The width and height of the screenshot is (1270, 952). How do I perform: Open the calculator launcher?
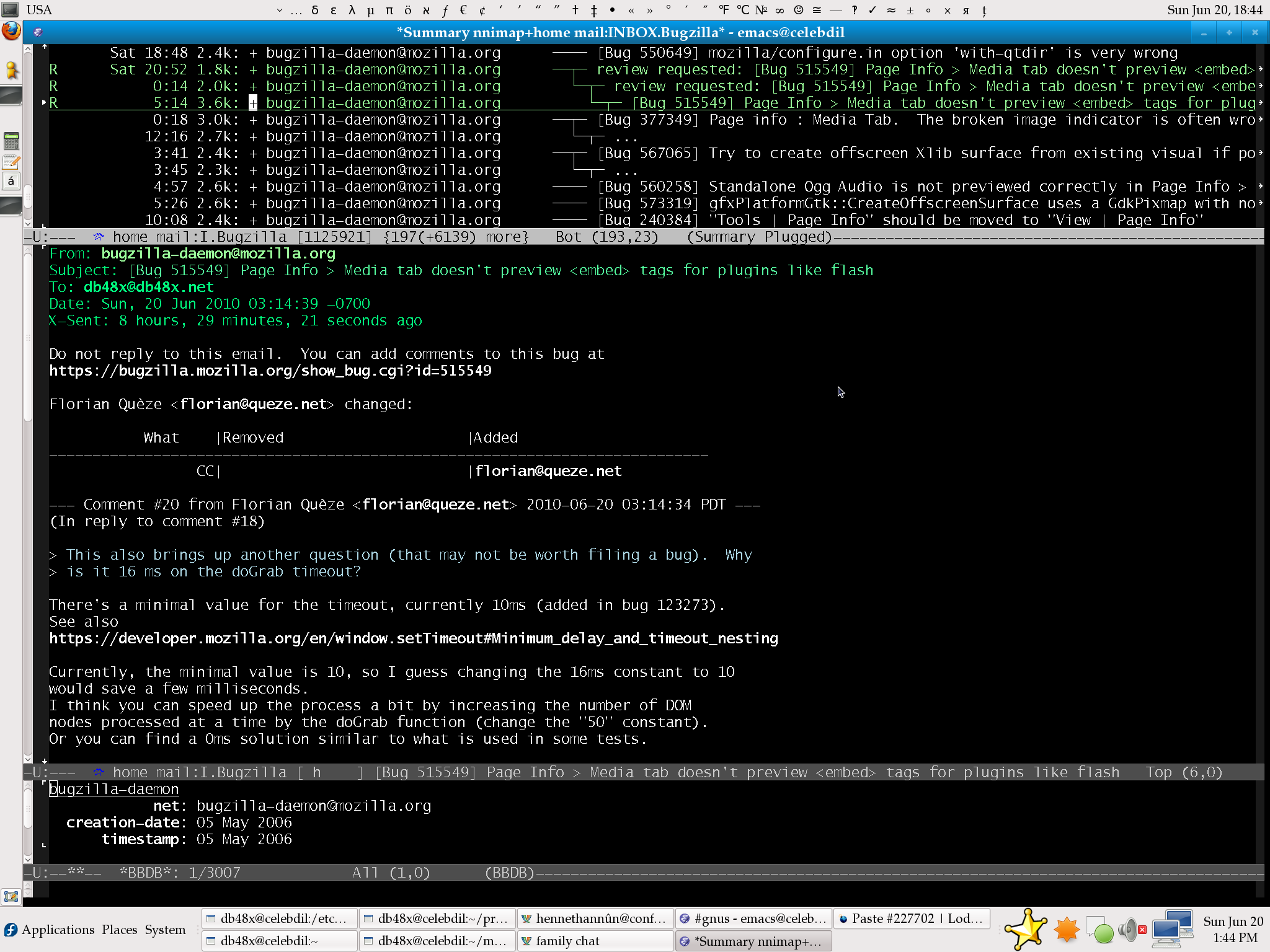pyautogui.click(x=11, y=141)
